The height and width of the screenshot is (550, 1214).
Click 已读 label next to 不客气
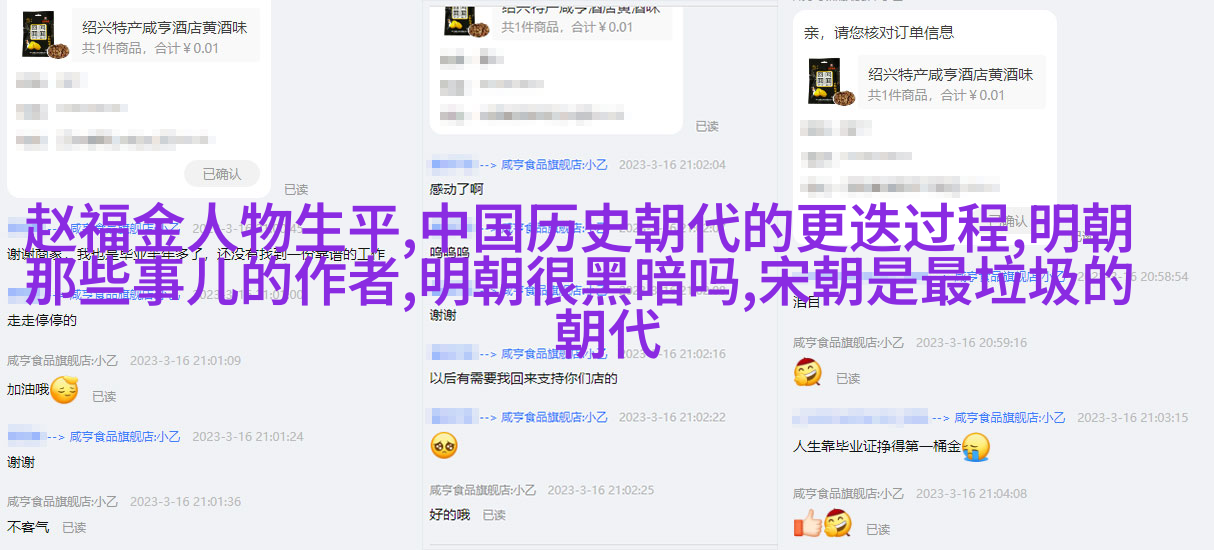coord(74,527)
